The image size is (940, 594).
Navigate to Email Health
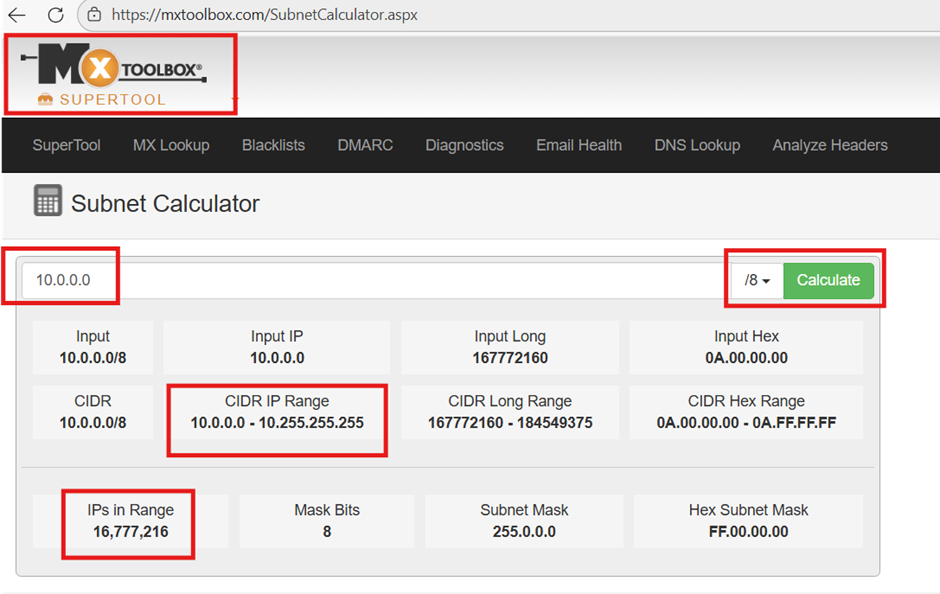[x=578, y=145]
